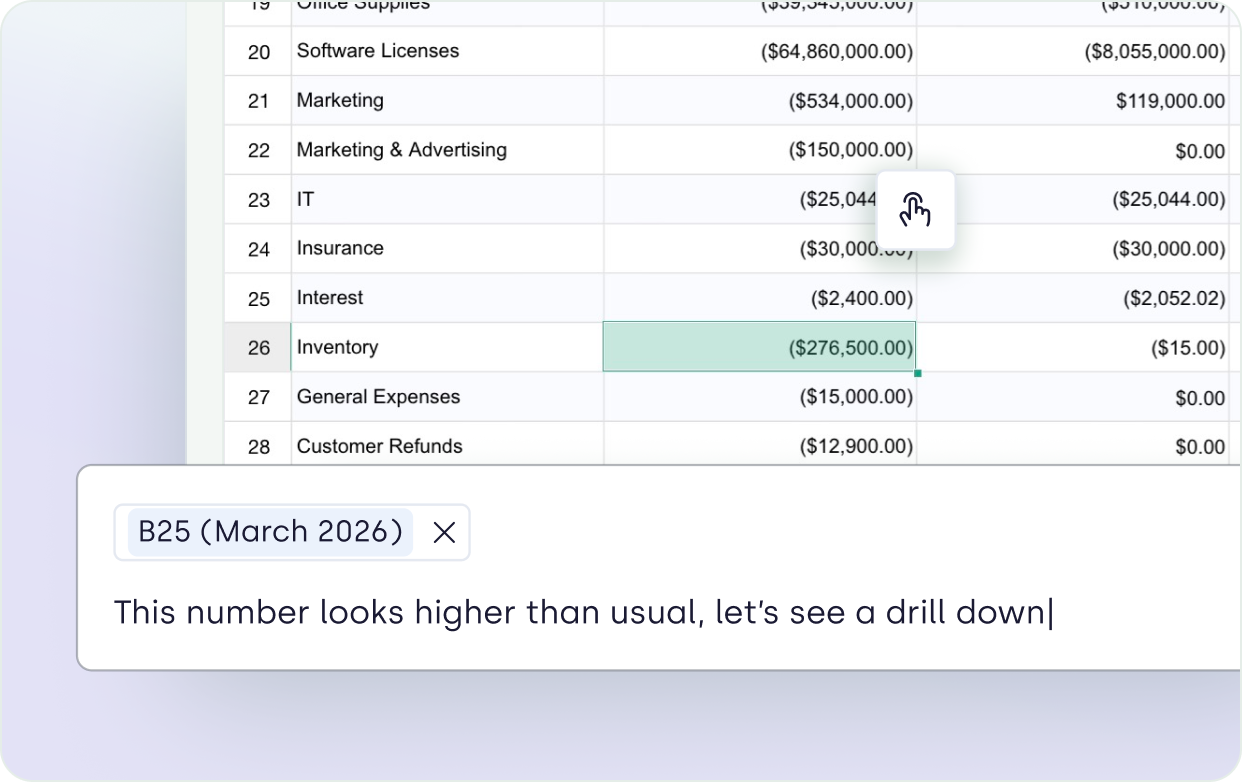Select the highlighted ($276,500.00) Inventory cell

760,347
